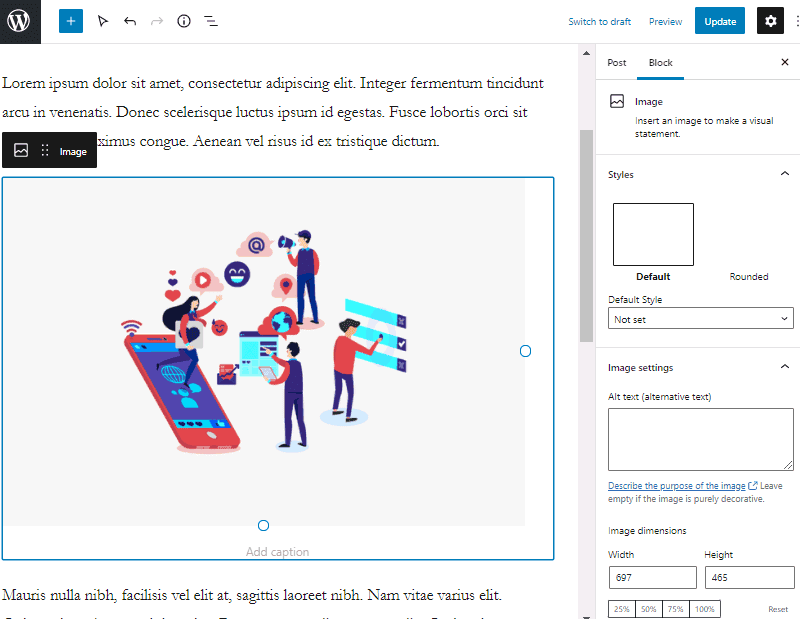Viewport: 800px width, 619px height.
Task: Click the block drag handle dots
Action: click(x=45, y=151)
